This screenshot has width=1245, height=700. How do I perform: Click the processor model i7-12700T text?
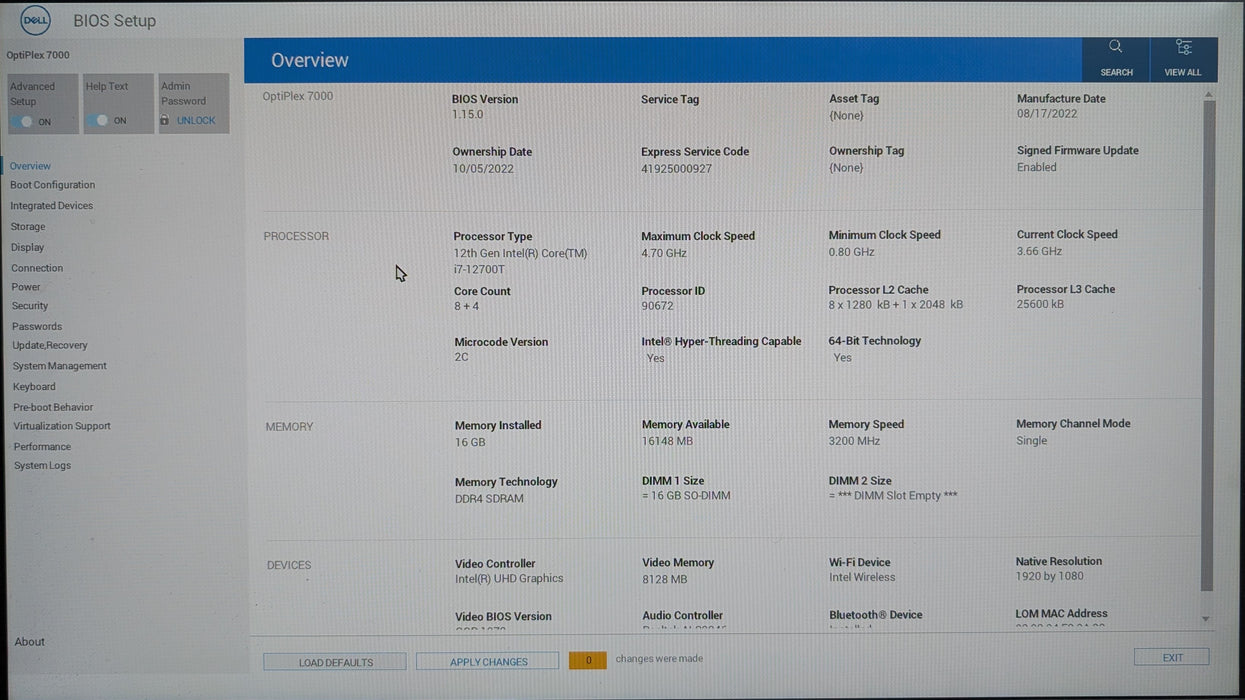480,270
